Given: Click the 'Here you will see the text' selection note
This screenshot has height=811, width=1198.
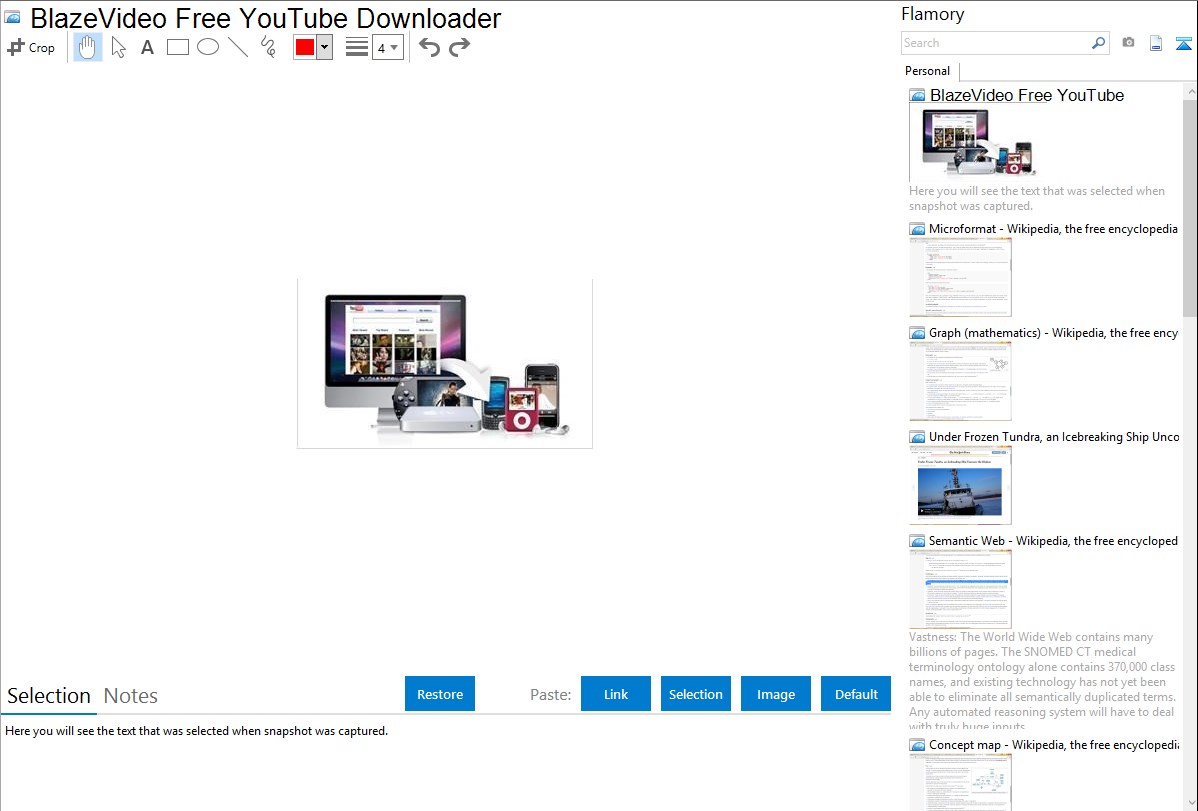Looking at the screenshot, I should pos(196,731).
